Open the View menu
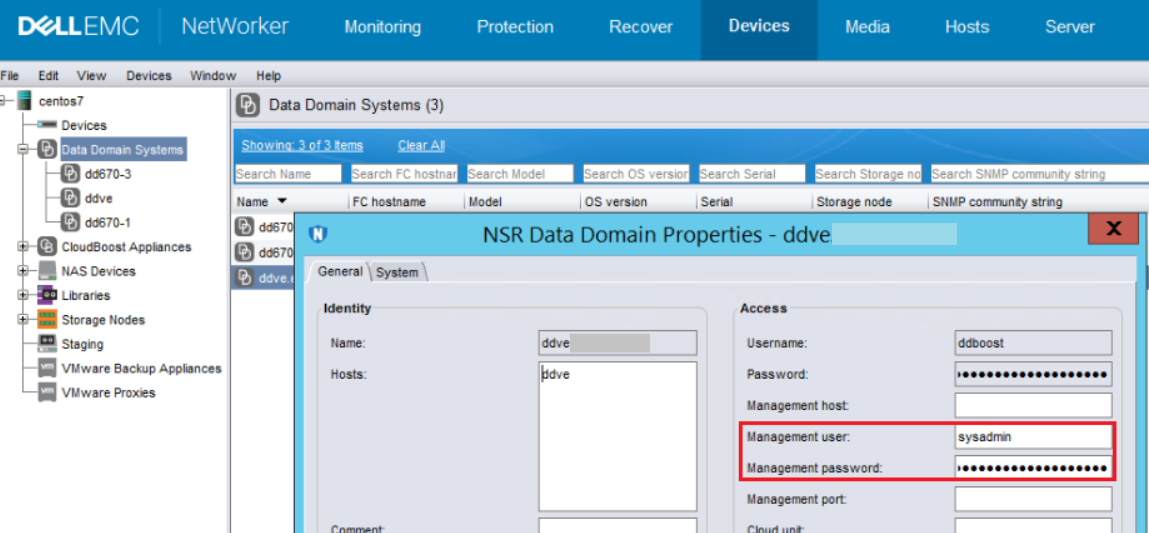Viewport: 1149px width, 533px height. tap(92, 76)
